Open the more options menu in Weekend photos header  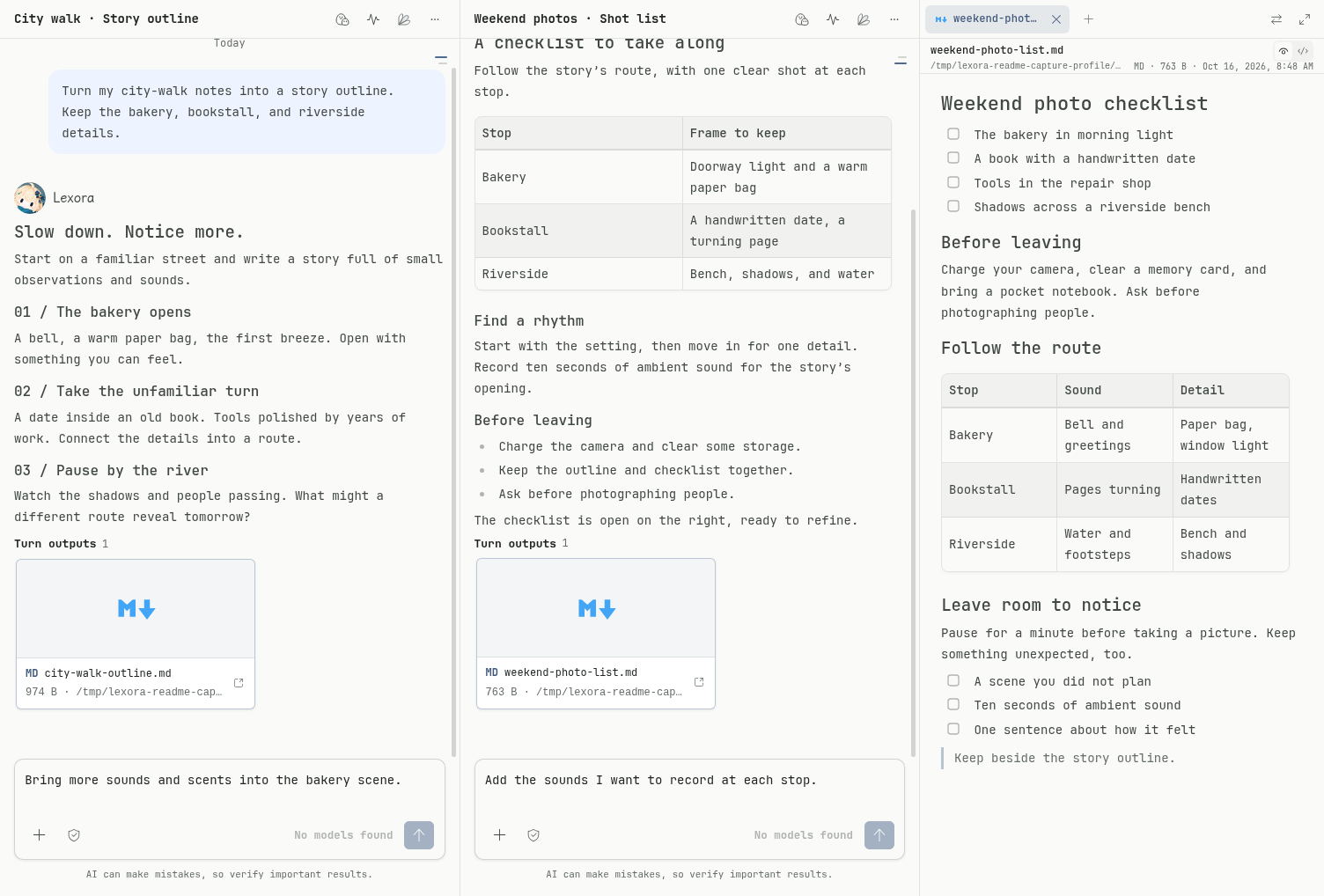pyautogui.click(x=894, y=19)
